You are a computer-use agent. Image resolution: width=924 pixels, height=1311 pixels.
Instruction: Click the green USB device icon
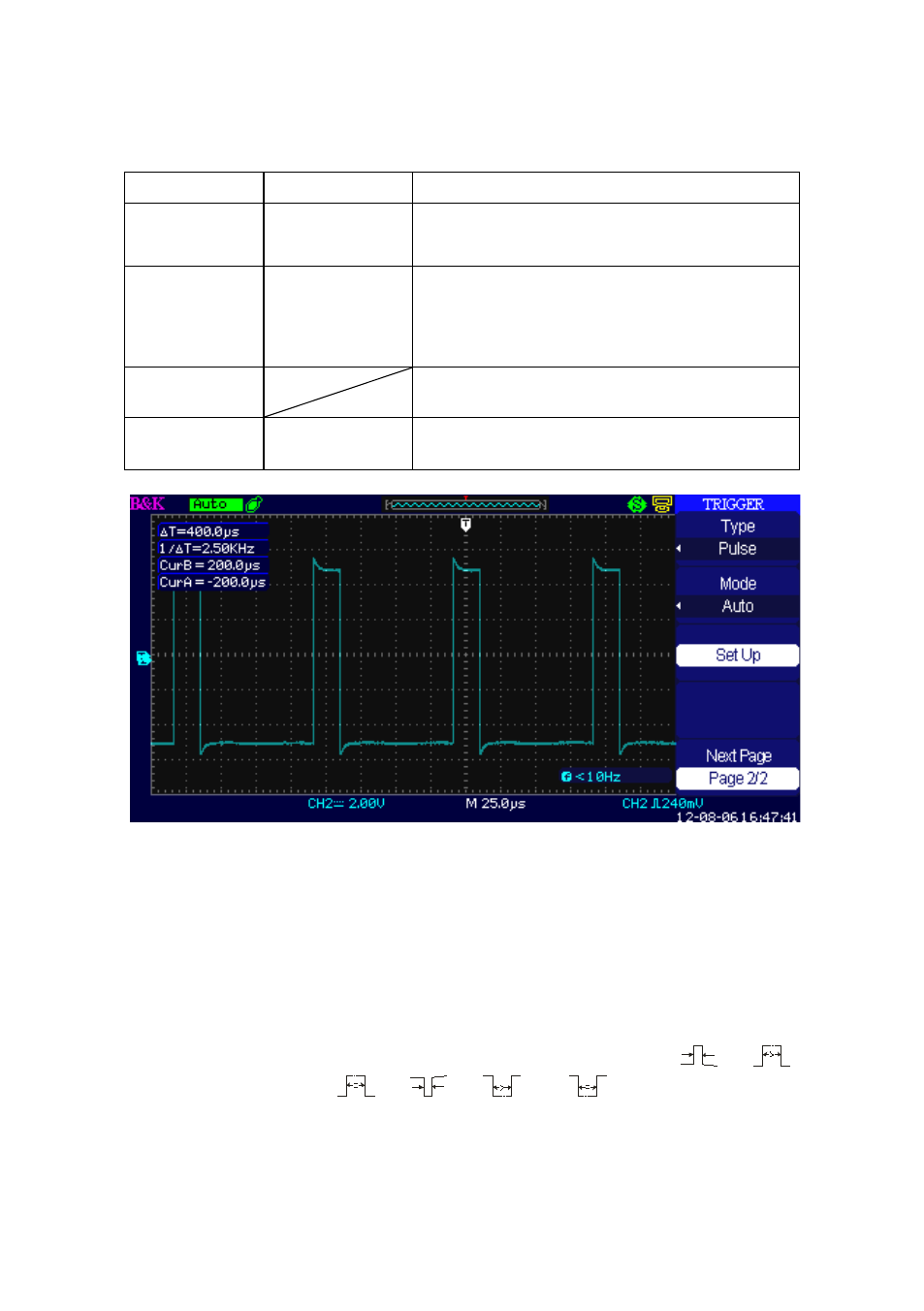pyautogui.click(x=254, y=504)
